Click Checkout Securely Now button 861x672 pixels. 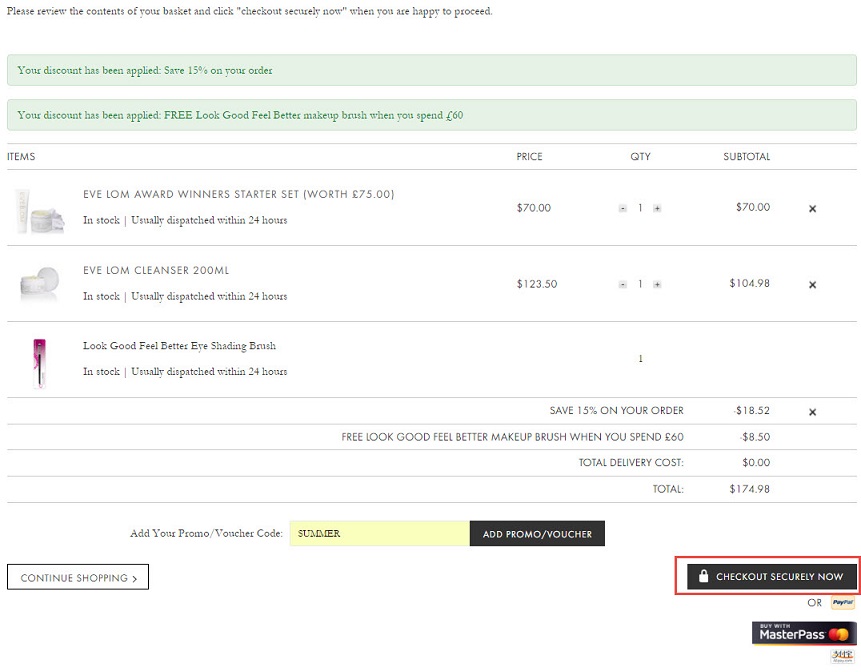771,576
